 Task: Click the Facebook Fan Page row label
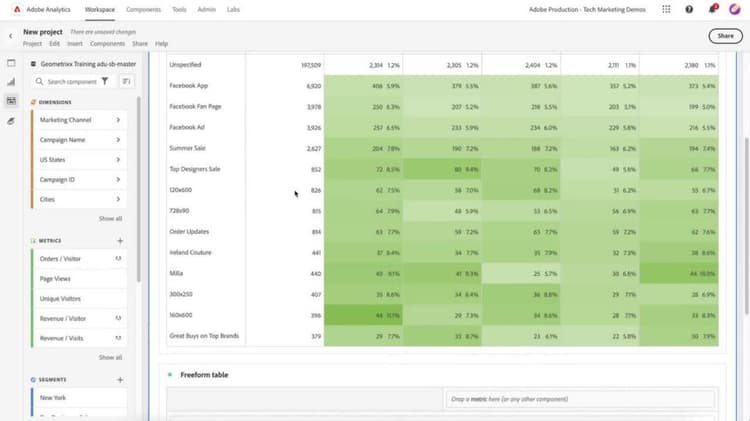pos(195,106)
